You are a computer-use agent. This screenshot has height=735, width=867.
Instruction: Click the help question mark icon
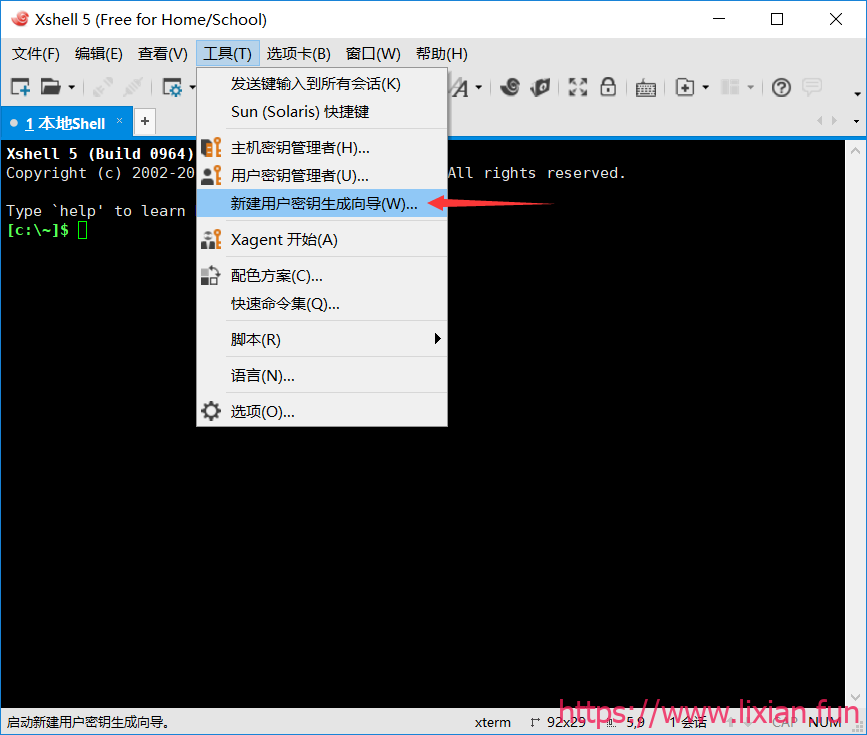(x=781, y=87)
